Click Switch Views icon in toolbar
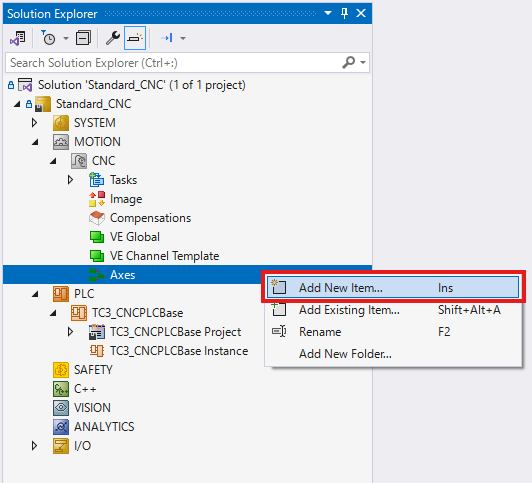This screenshot has height=483, width=532. click(18, 38)
